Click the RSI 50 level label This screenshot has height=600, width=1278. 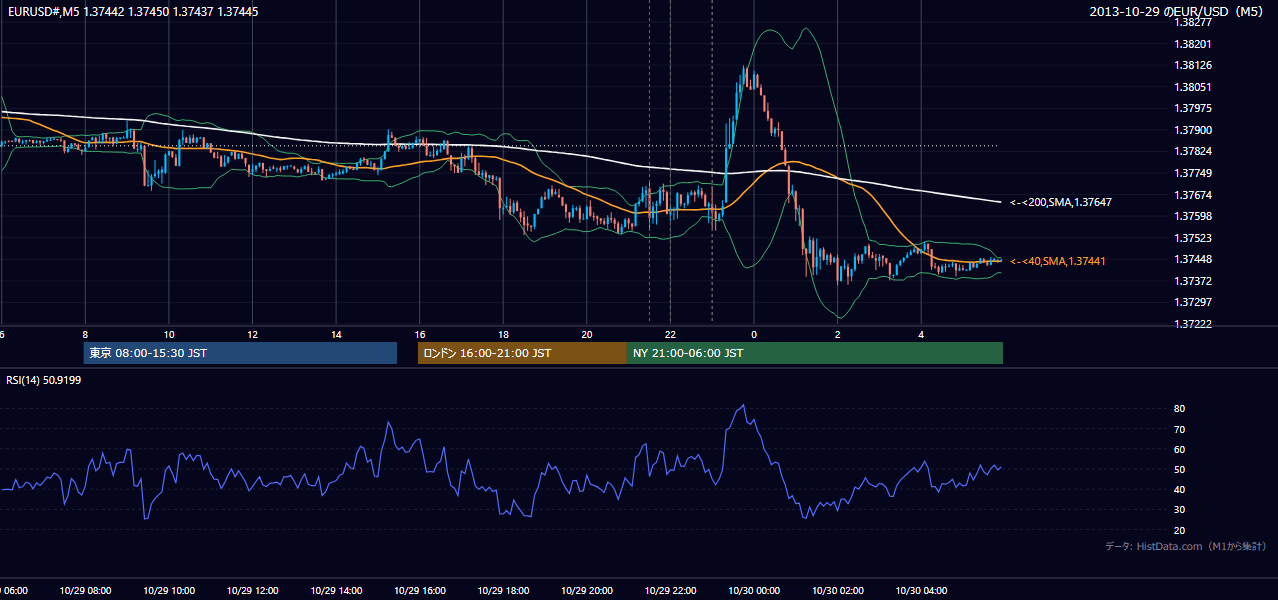pos(1180,469)
